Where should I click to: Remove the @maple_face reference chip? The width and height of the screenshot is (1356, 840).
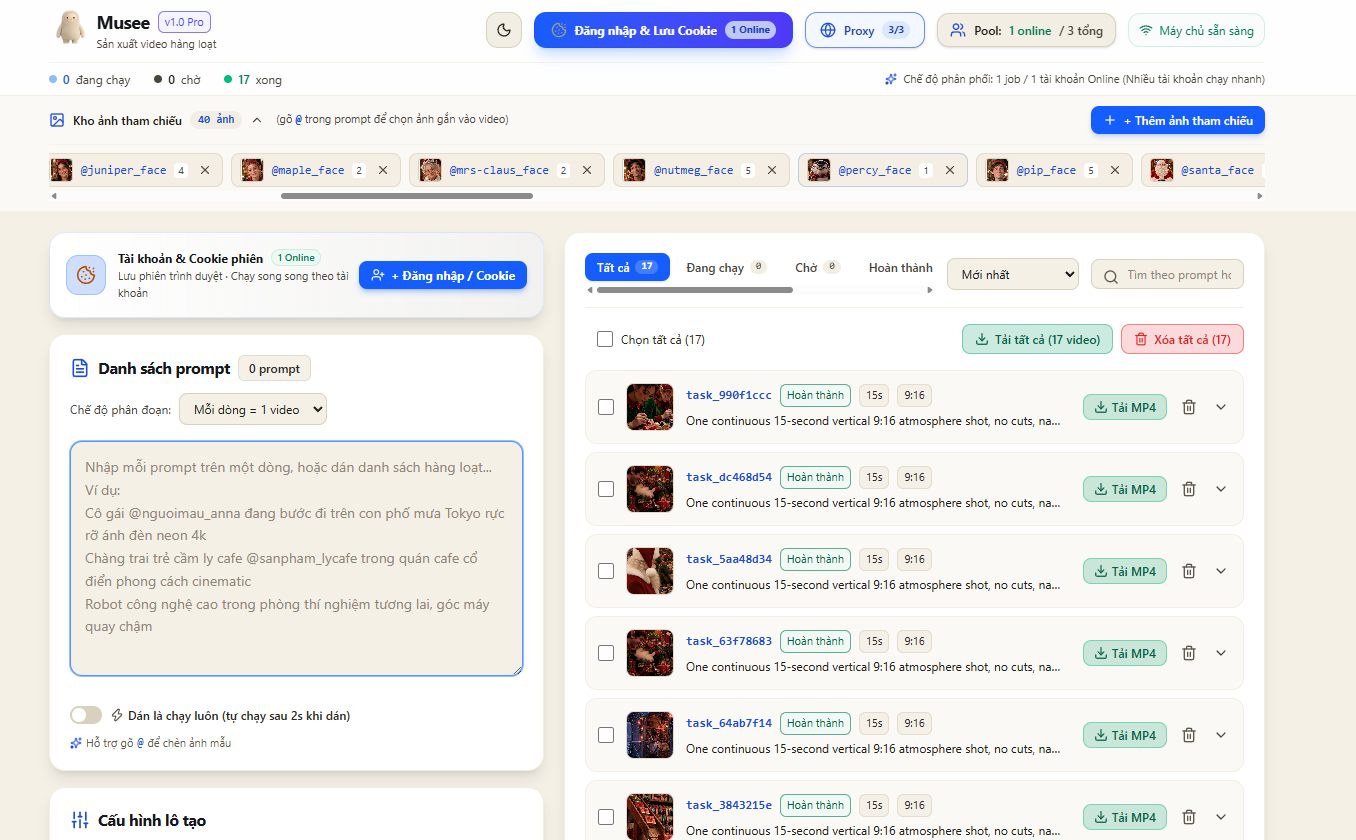pyautogui.click(x=383, y=170)
